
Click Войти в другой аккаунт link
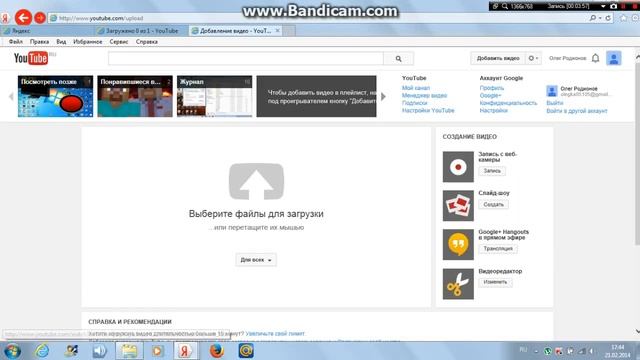(x=577, y=111)
